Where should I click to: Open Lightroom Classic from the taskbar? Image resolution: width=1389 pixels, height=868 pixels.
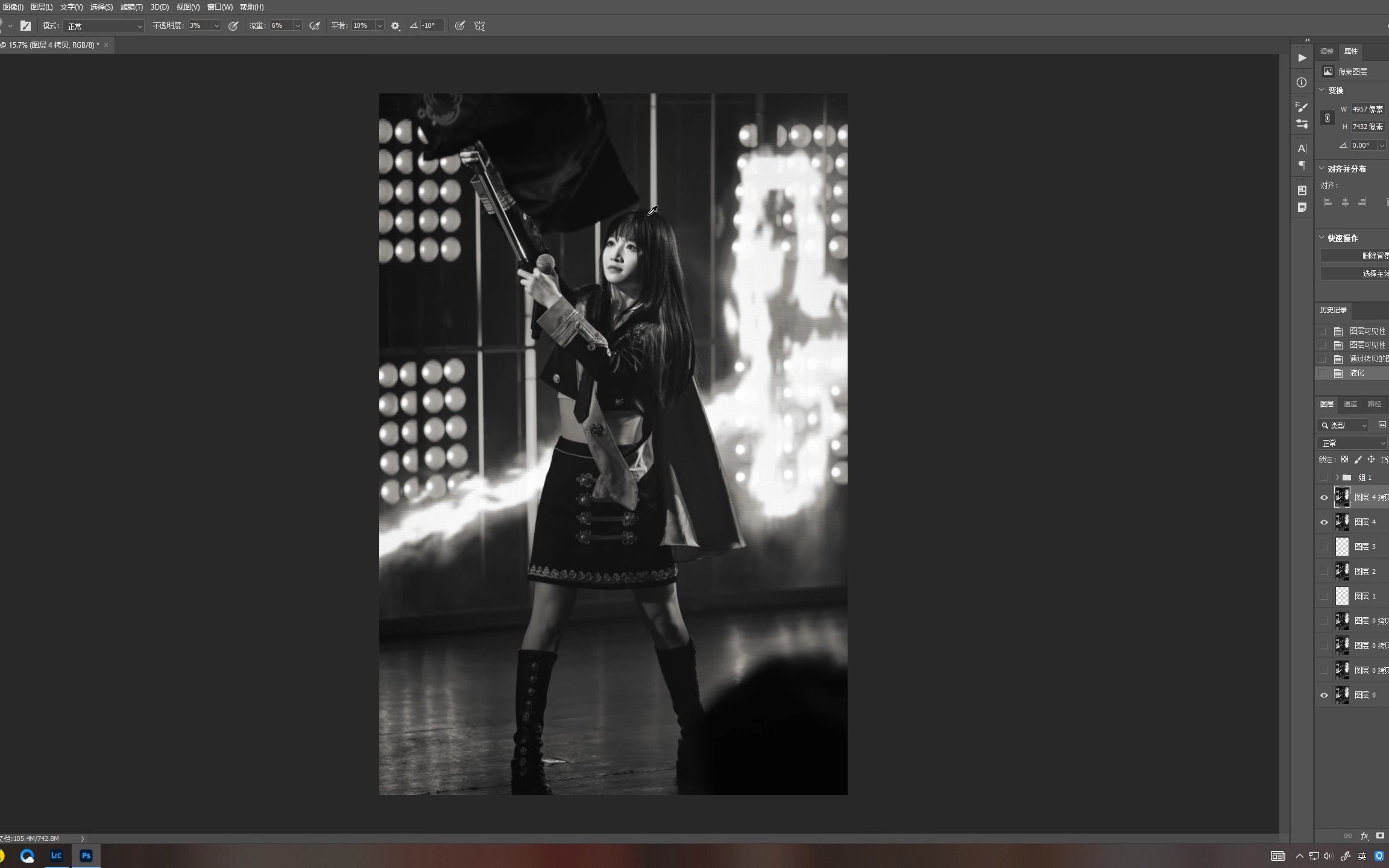(x=56, y=855)
